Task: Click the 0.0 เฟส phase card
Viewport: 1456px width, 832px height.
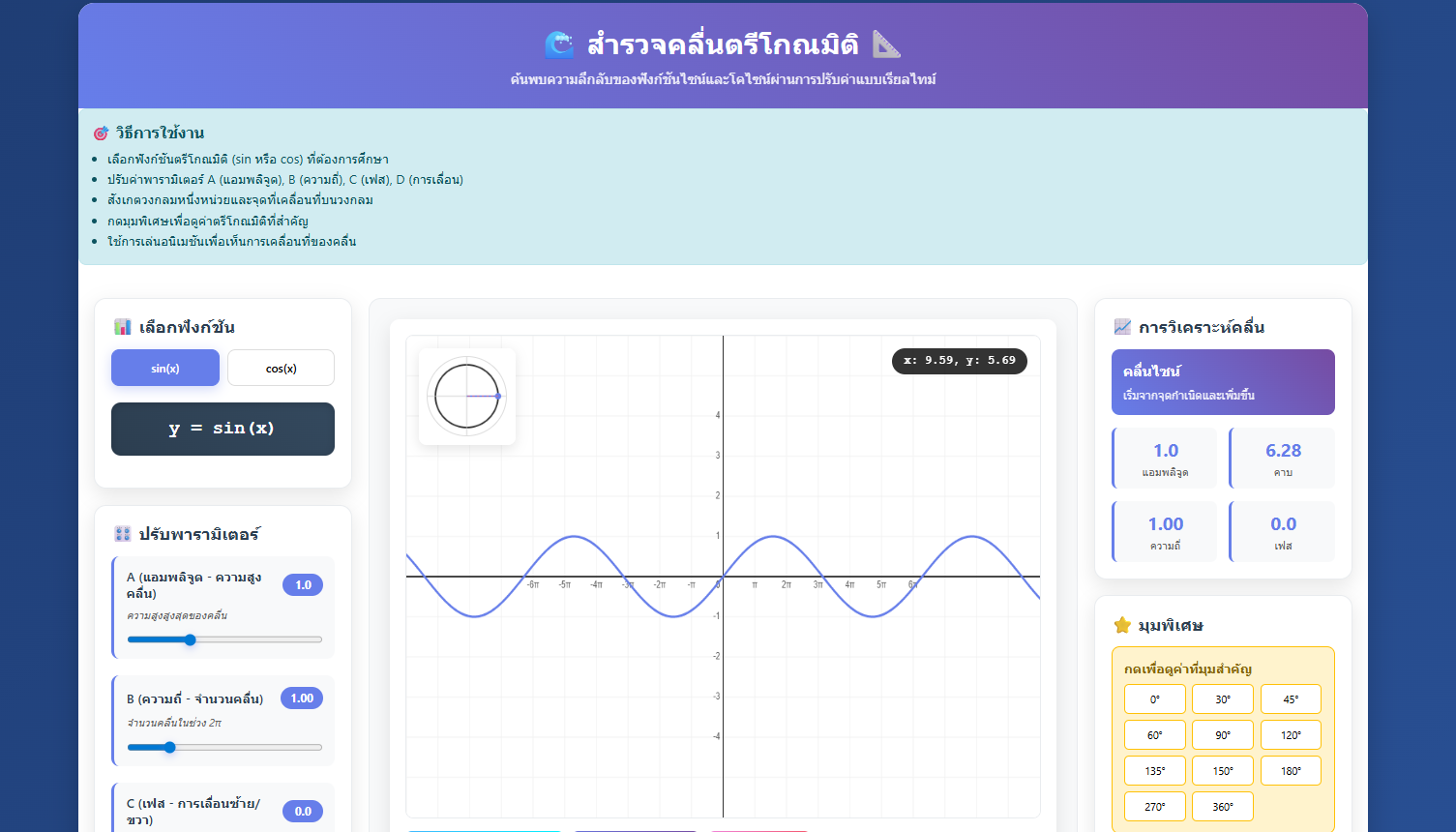Action: pyautogui.click(x=1283, y=532)
